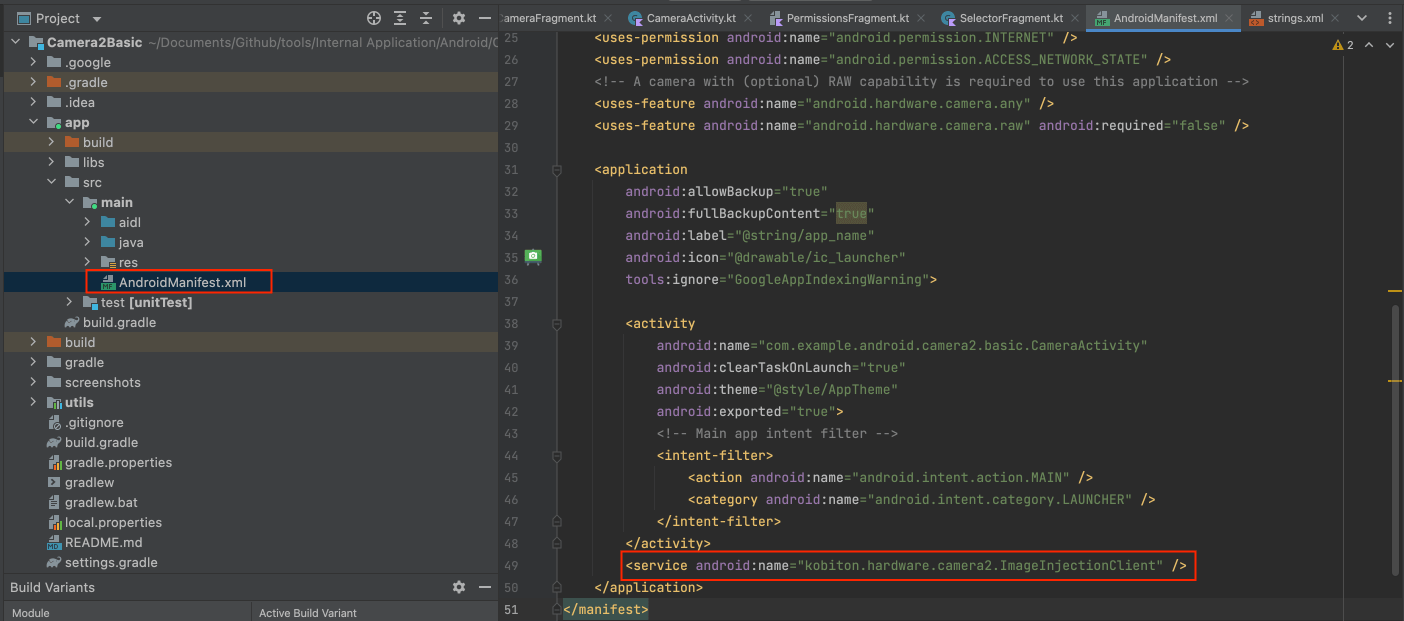Collapse the Camera2Basic root project node
The width and height of the screenshot is (1404, 621).
(x=16, y=42)
